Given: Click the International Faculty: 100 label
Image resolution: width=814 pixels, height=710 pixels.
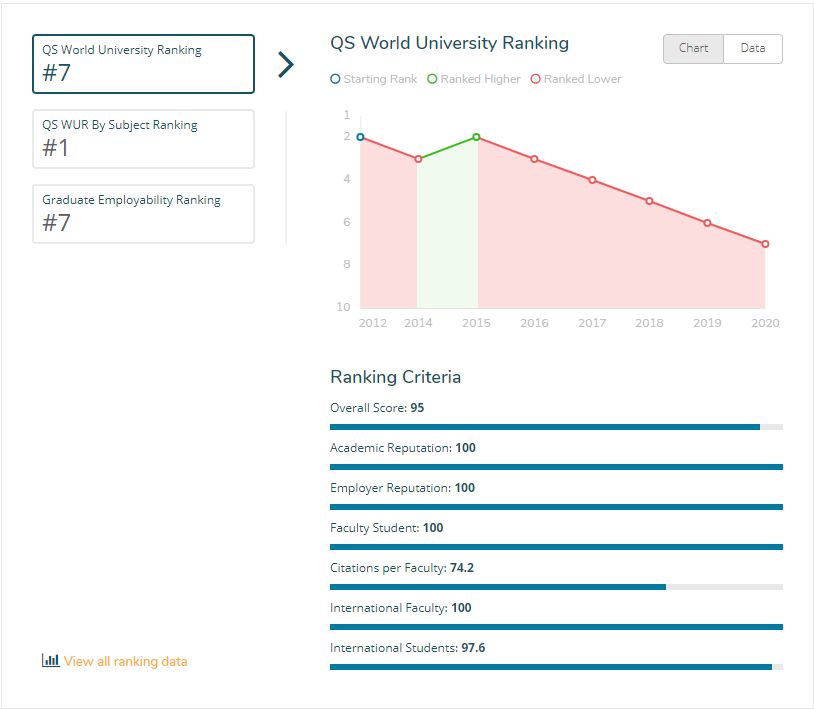Looking at the screenshot, I should tap(401, 608).
